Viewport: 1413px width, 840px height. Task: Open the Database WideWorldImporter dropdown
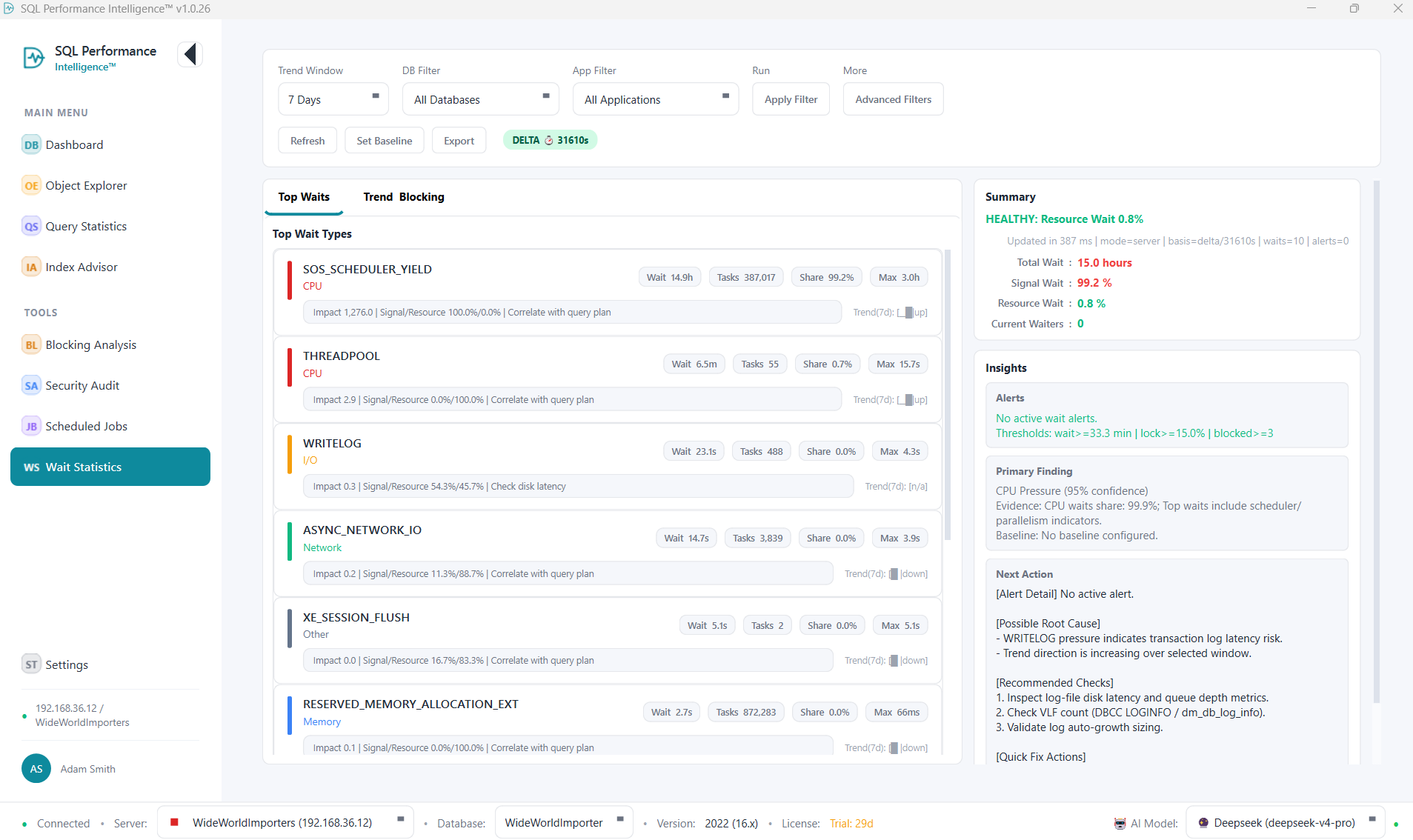pyautogui.click(x=564, y=822)
